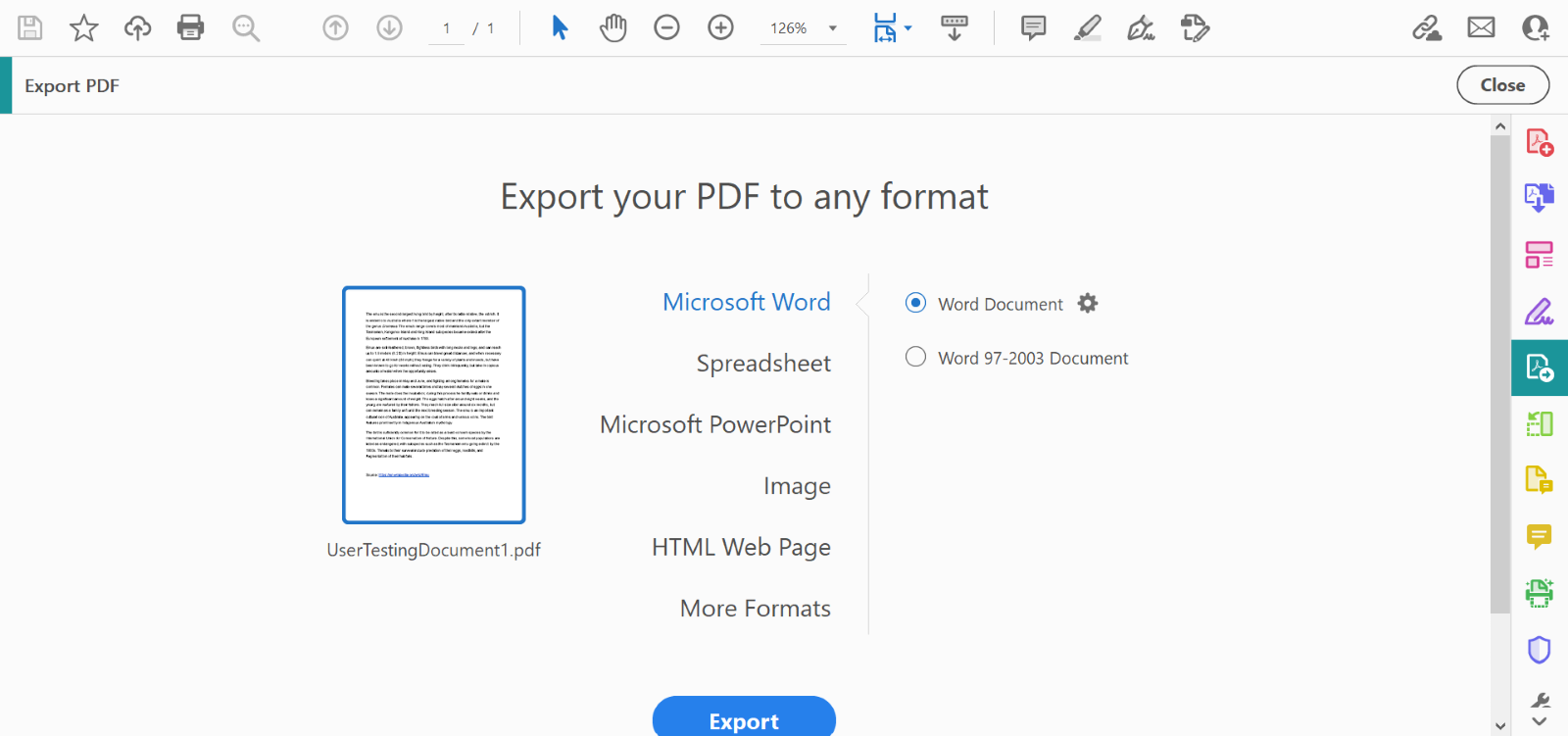Choose Spreadsheet export format
Viewport: 1568px width, 736px height.
tap(763, 364)
